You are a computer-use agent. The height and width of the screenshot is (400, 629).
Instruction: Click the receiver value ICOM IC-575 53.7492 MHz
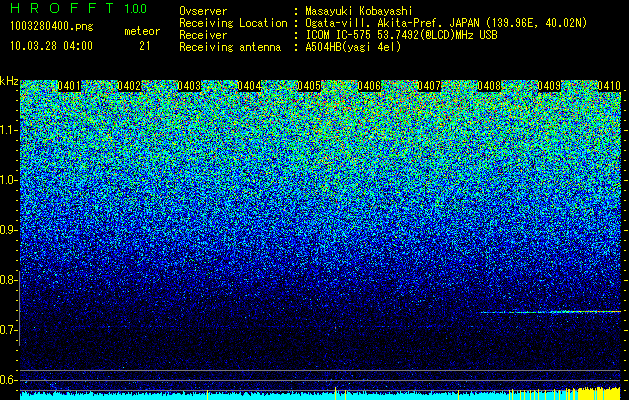coord(401,35)
